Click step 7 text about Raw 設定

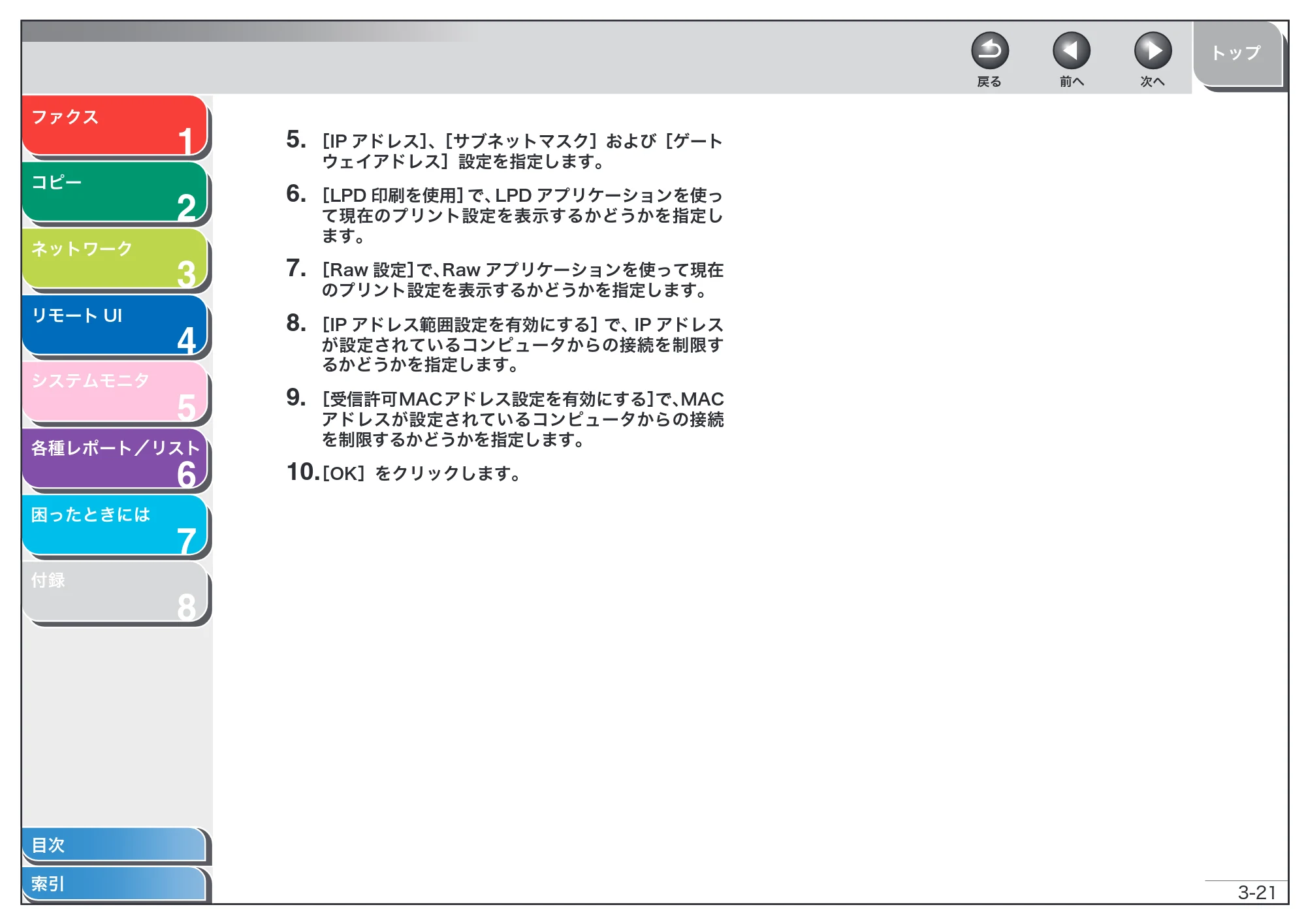pyautogui.click(x=522, y=279)
